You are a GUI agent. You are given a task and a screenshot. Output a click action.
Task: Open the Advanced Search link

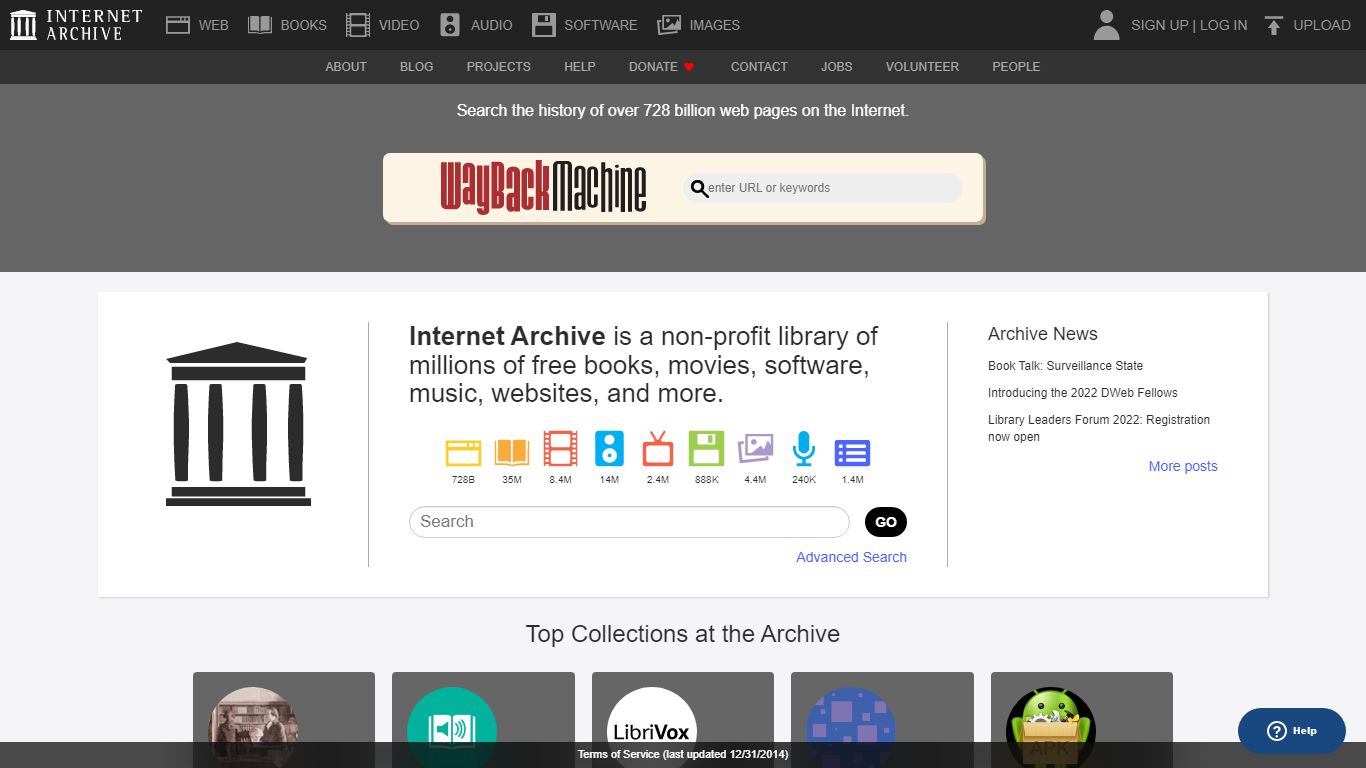click(851, 557)
